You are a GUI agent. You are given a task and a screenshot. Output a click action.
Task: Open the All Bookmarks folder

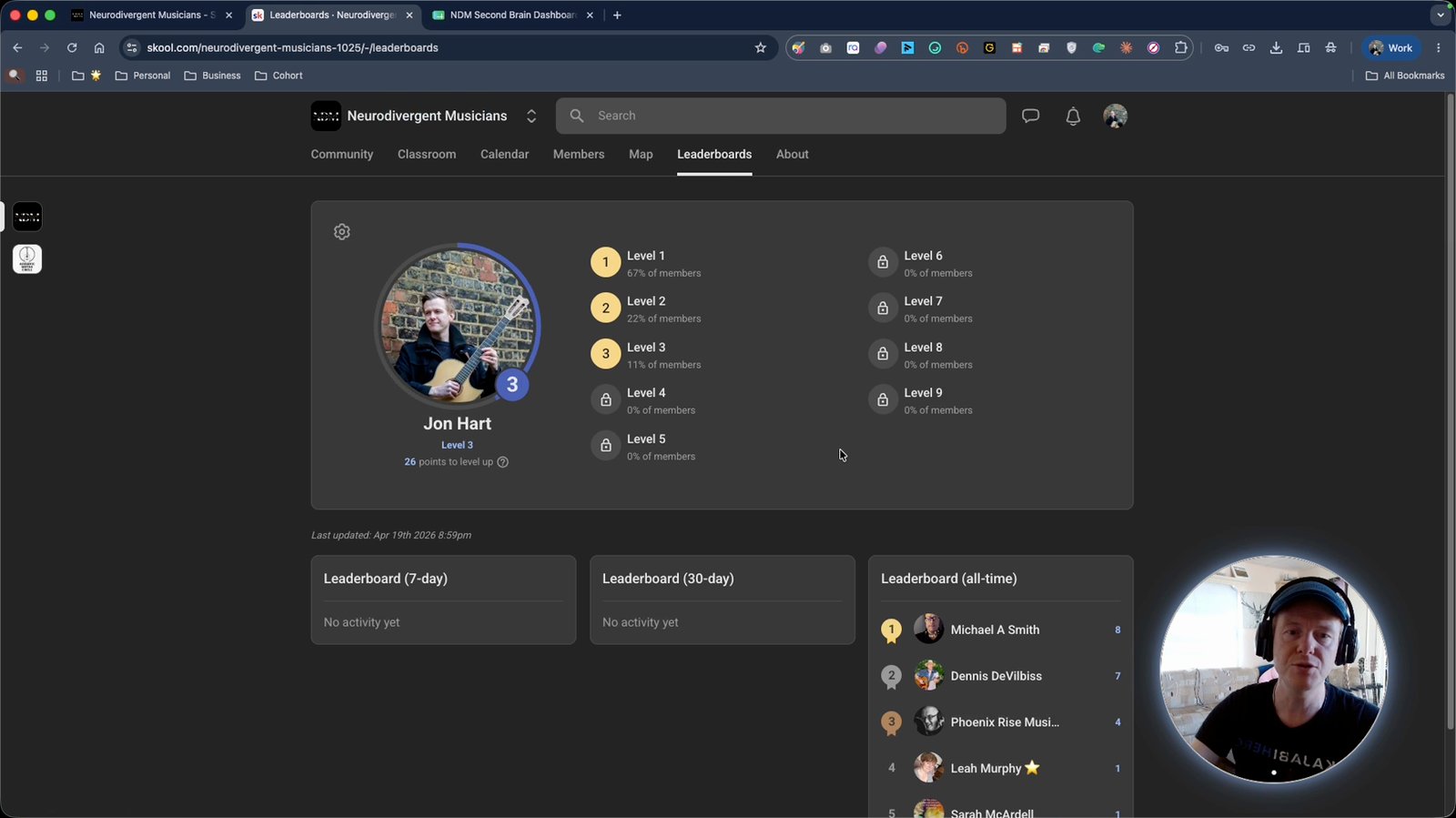tap(1405, 76)
